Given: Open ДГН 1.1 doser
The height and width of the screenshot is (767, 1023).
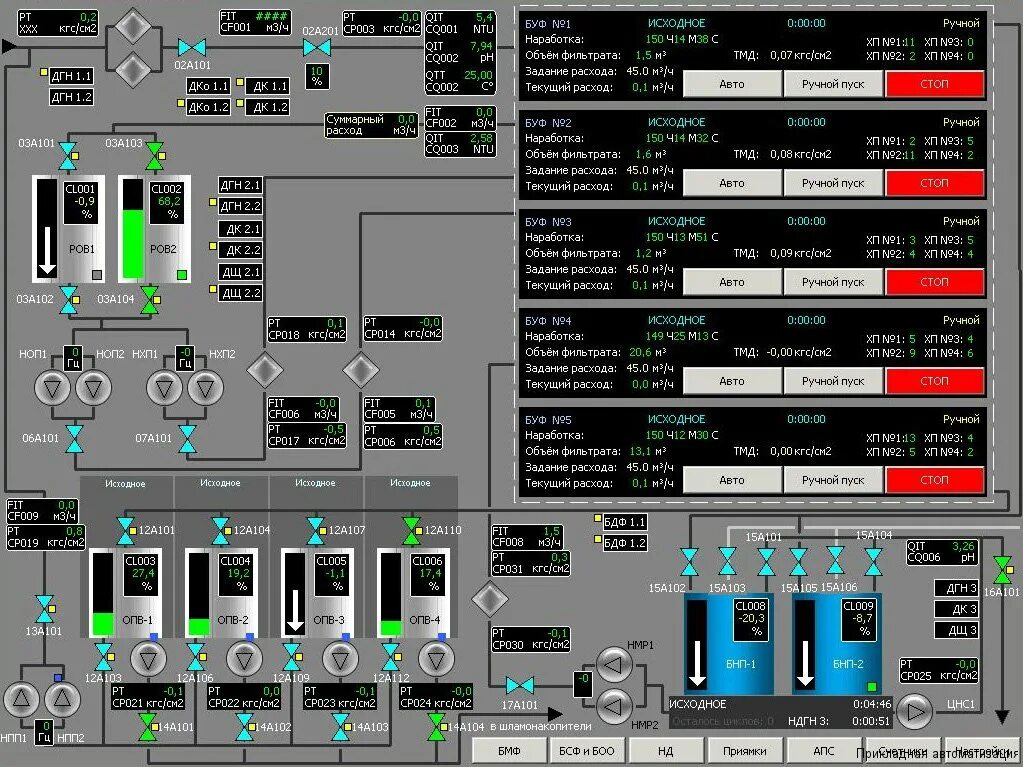Looking at the screenshot, I should 71,76.
